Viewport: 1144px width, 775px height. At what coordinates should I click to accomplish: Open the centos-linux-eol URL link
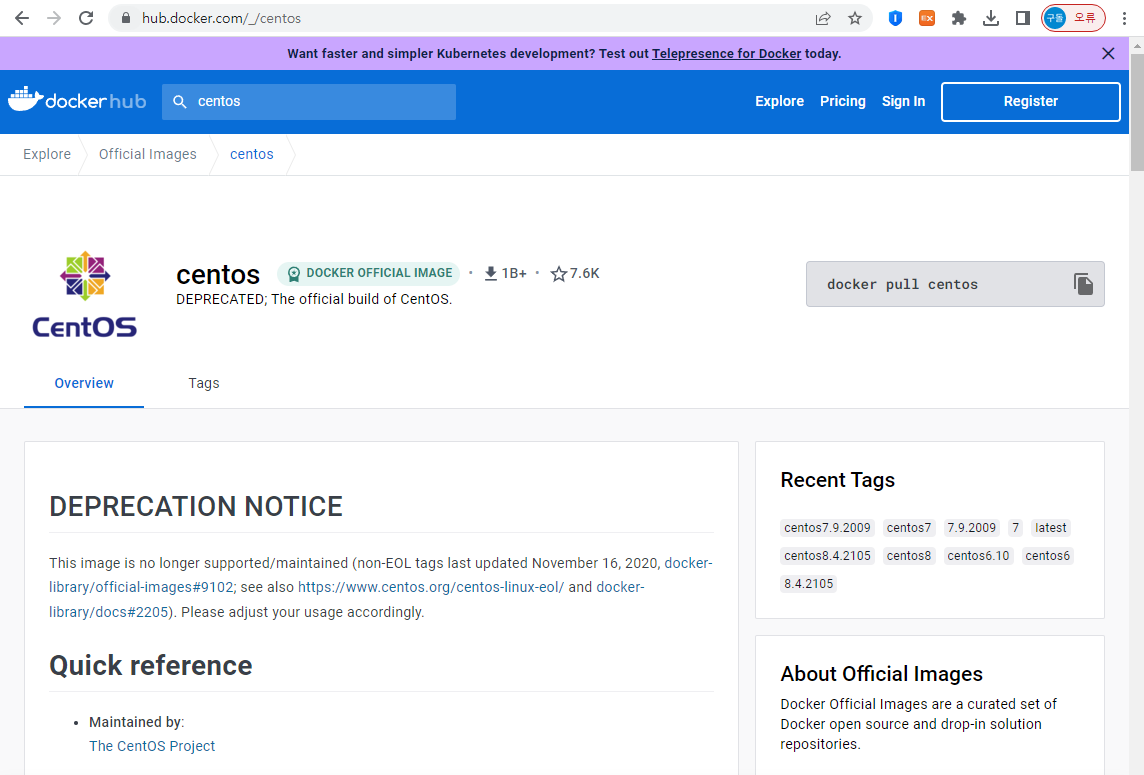[x=431, y=587]
